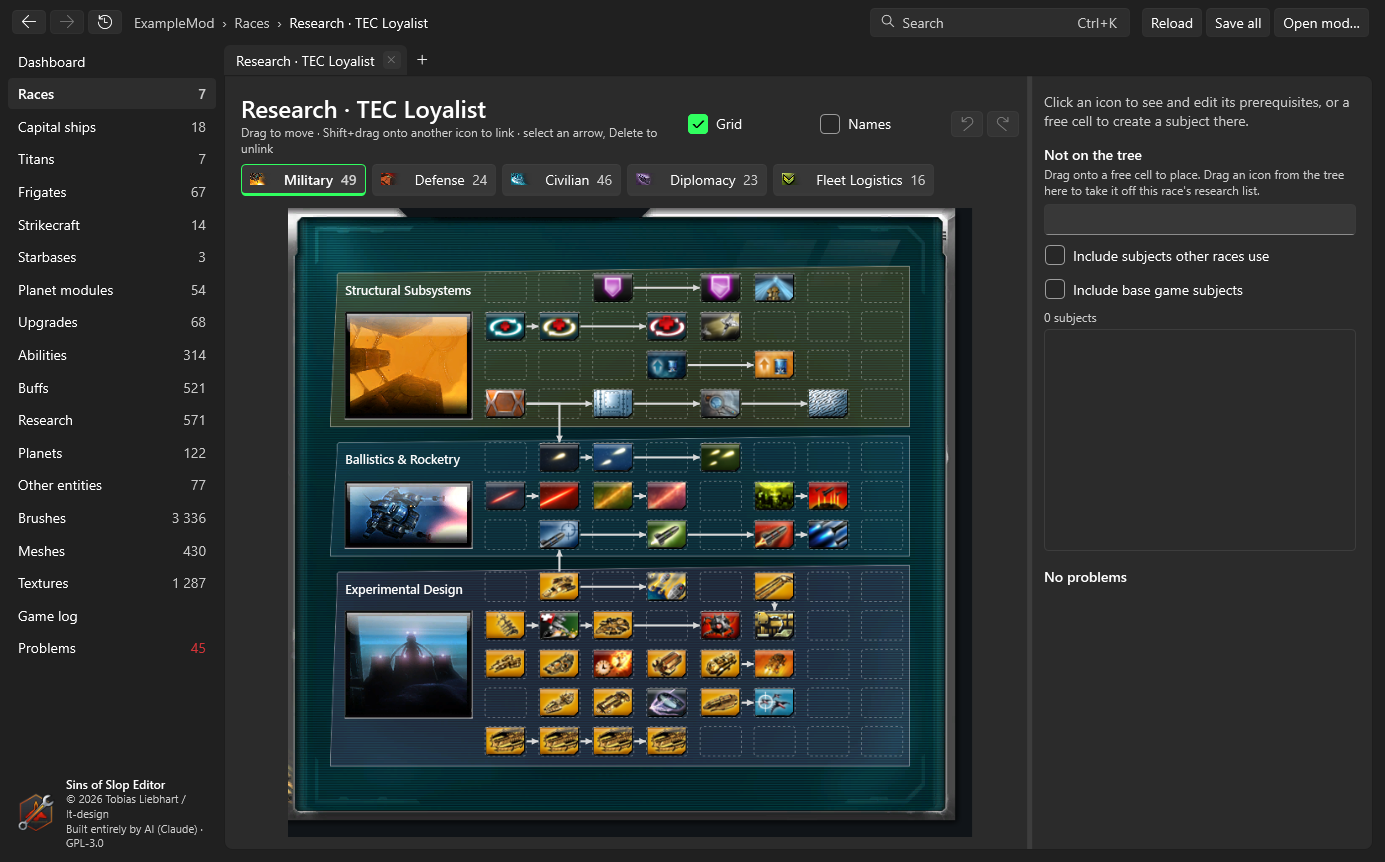Select the orange hexagon armor research icon
1385x862 pixels.
pos(505,404)
